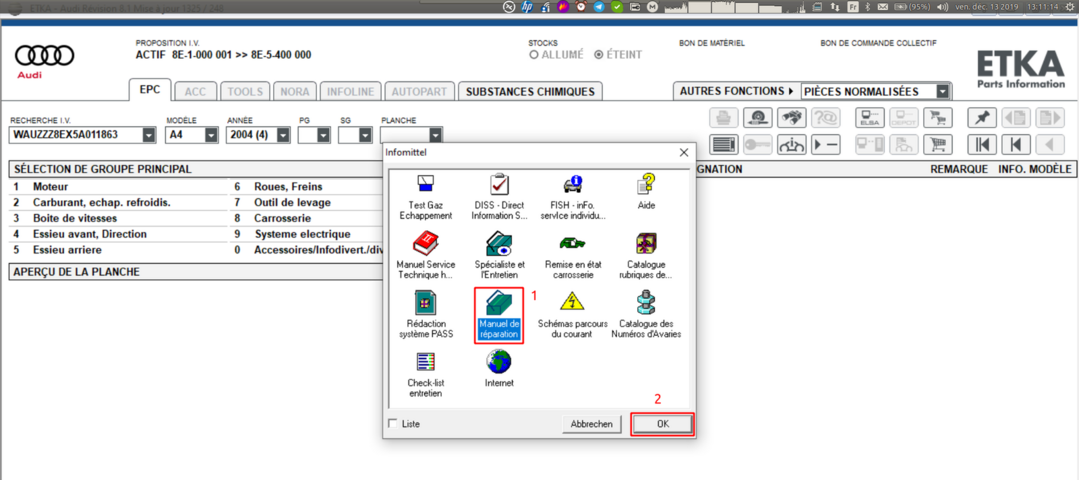Select the ÉTEINT stocks radio button

tap(598, 55)
